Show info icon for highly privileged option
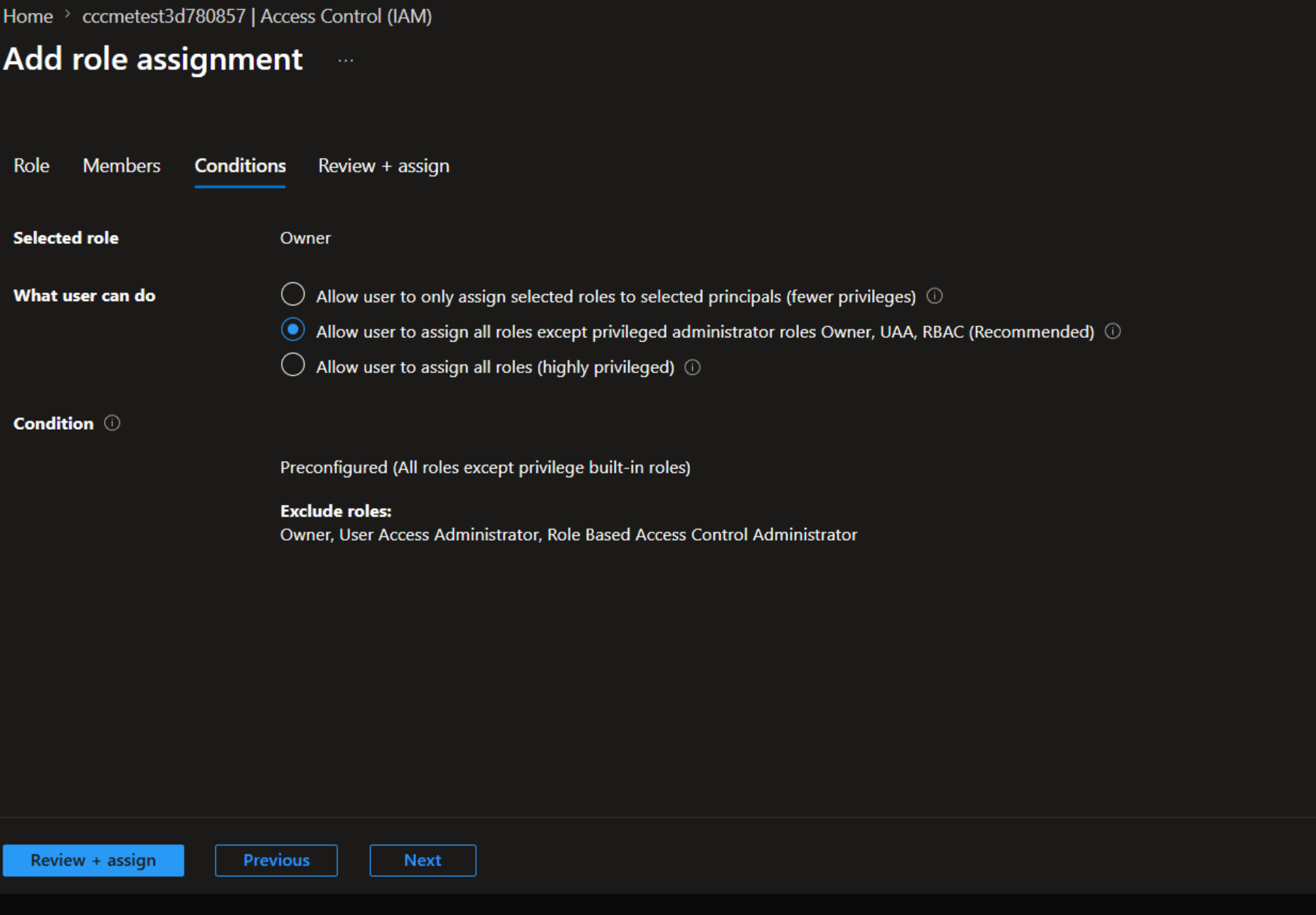The width and height of the screenshot is (1316, 915). point(692,367)
